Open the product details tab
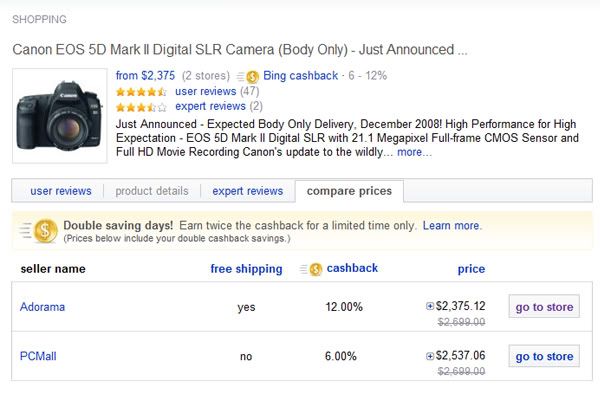Image resolution: width=600 pixels, height=400 pixels. pos(152,191)
